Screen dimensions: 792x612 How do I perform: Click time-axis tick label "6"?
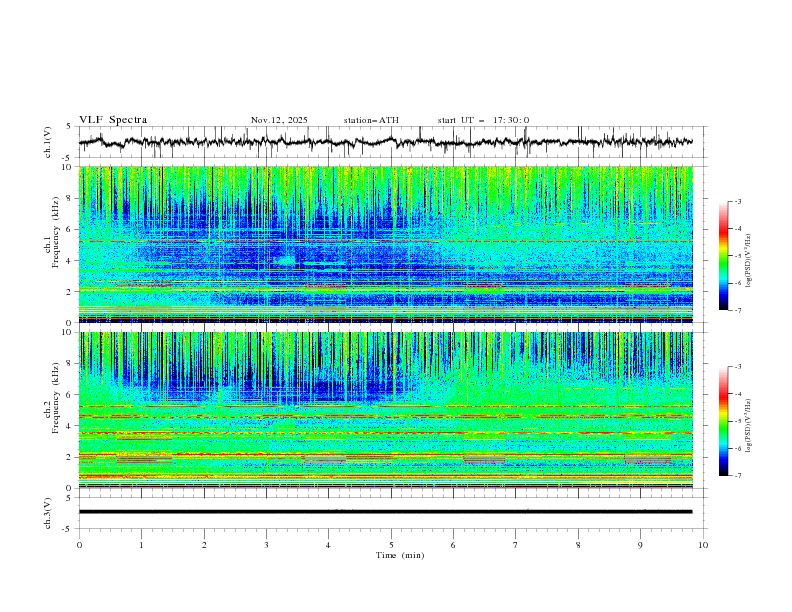[x=453, y=545]
